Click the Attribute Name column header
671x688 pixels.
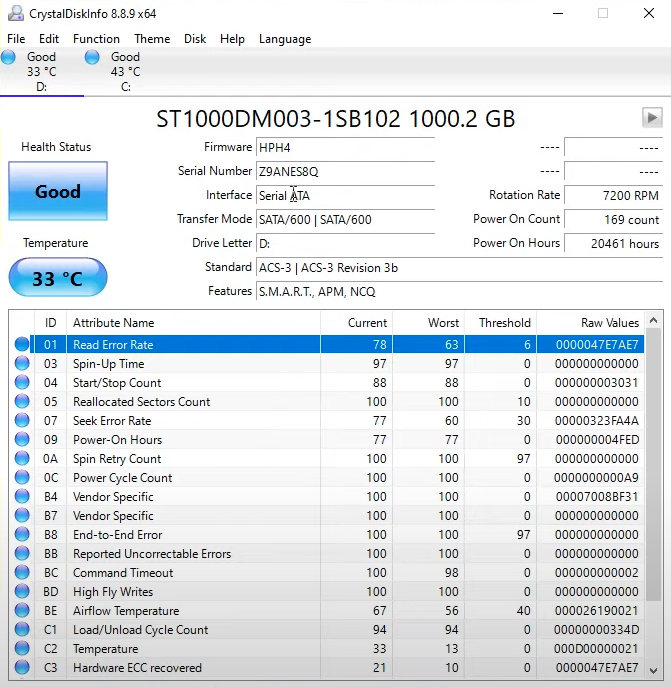(194, 322)
